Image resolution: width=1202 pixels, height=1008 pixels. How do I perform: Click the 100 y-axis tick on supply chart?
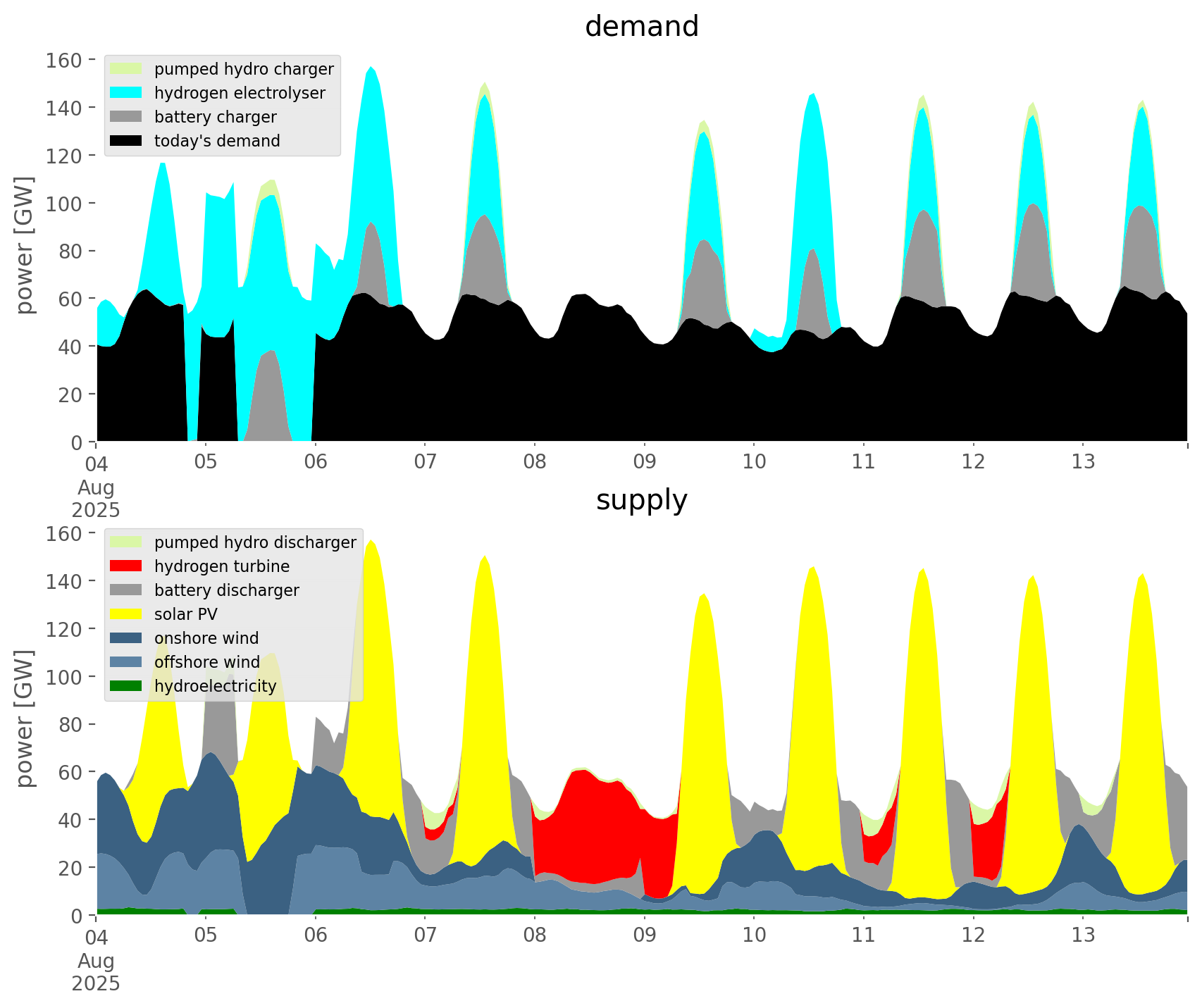tap(64, 677)
